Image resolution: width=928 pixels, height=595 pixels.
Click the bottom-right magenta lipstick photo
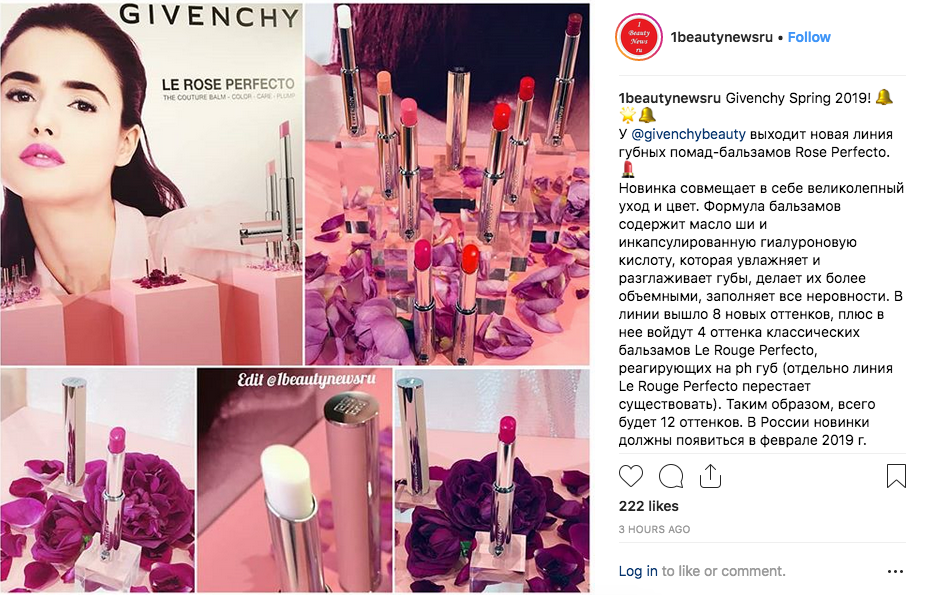pyautogui.click(x=492, y=480)
